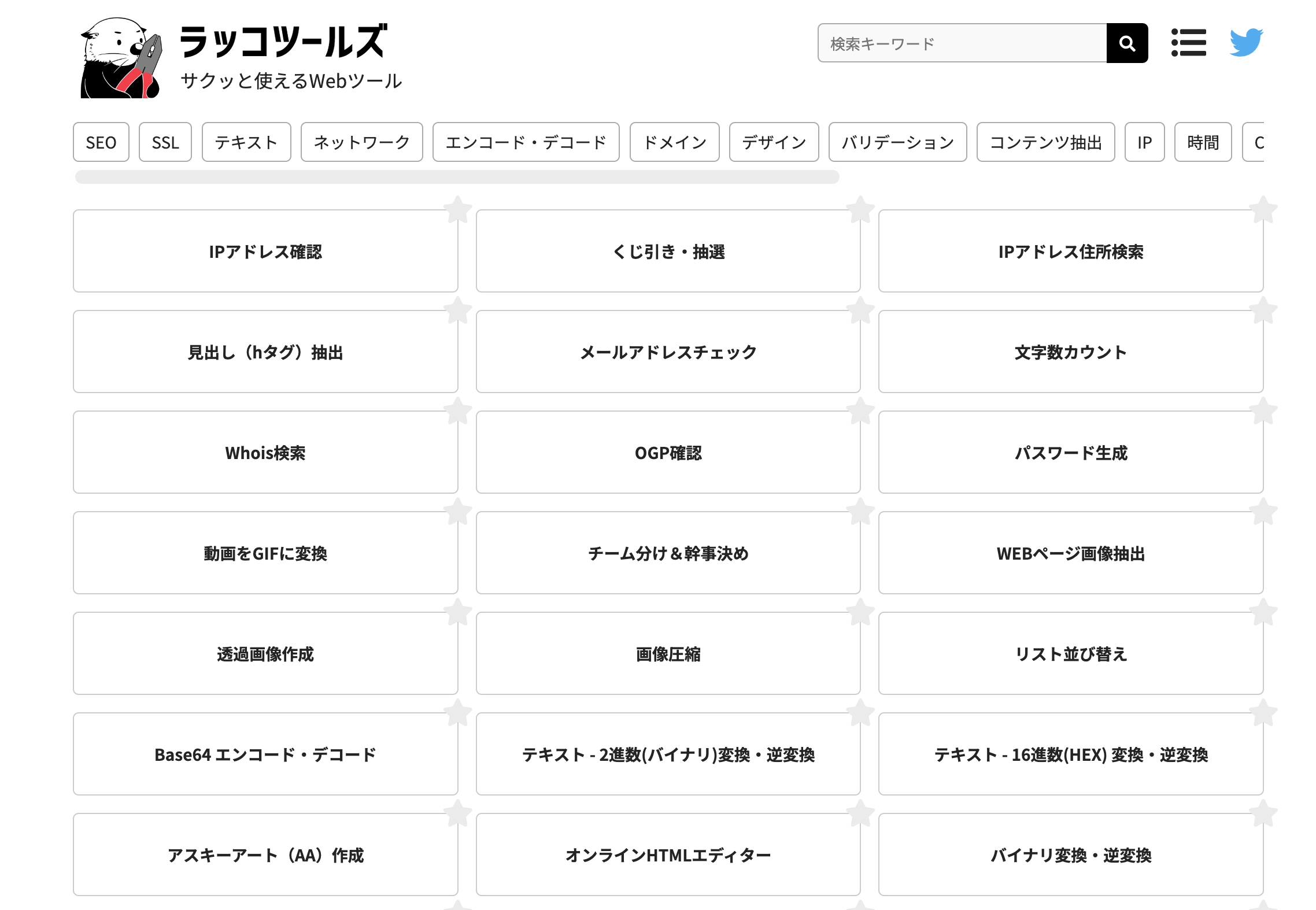1316x910 pixels.
Task: Favorite star on パスワード生成 card
Action: tap(1263, 410)
